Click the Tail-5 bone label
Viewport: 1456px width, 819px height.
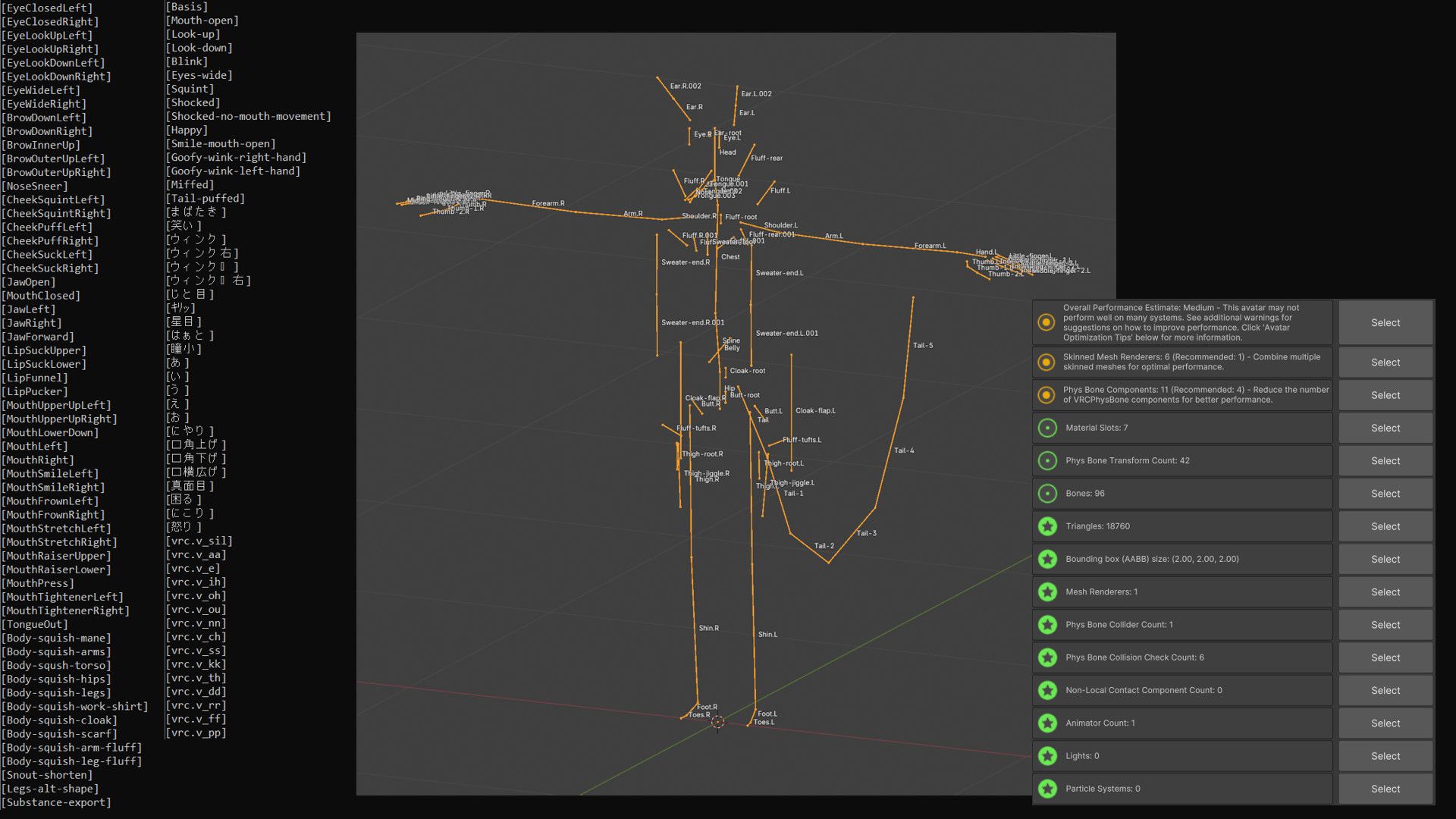pyautogui.click(x=923, y=346)
